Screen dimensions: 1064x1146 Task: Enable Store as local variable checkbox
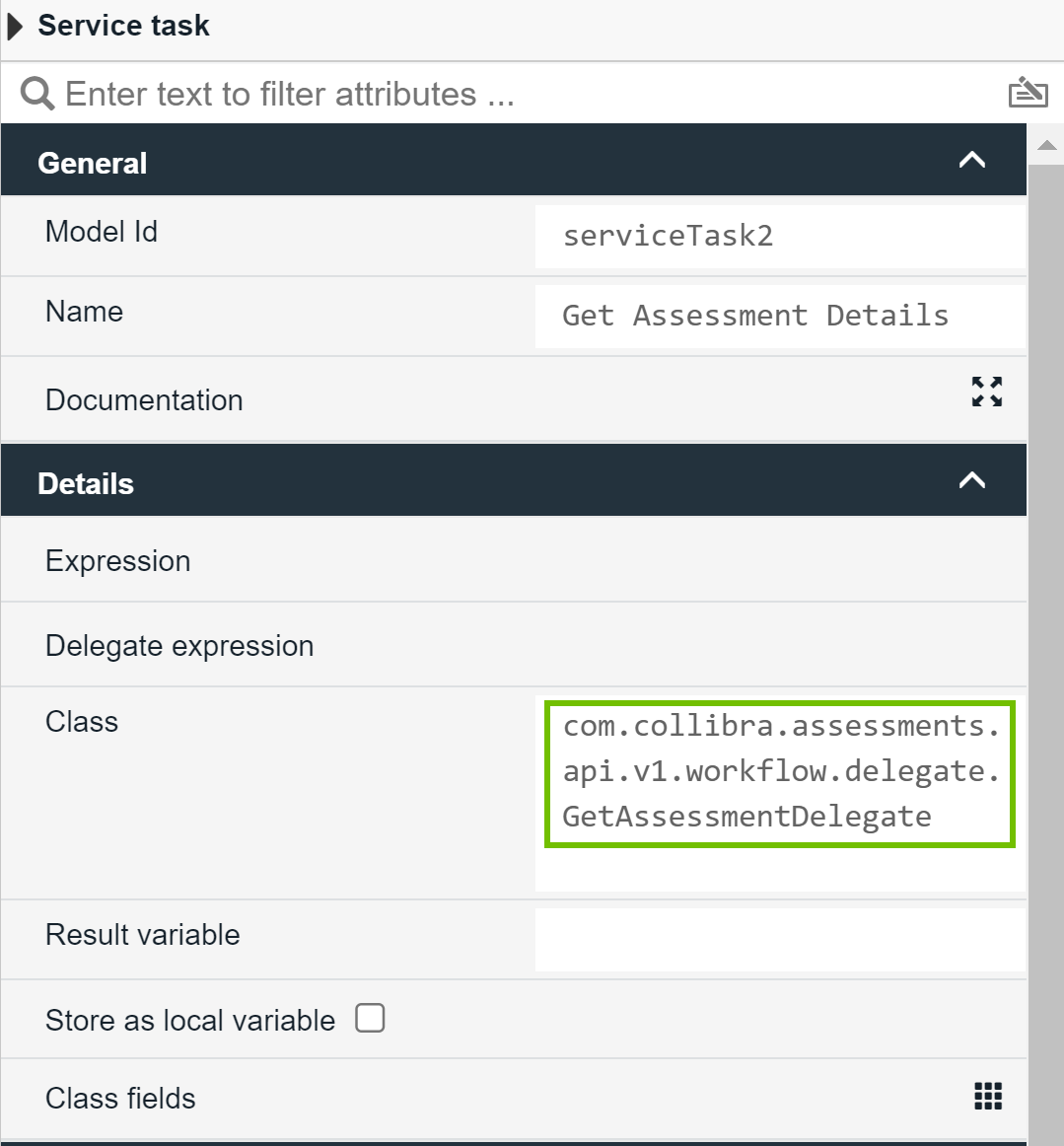[x=370, y=1018]
